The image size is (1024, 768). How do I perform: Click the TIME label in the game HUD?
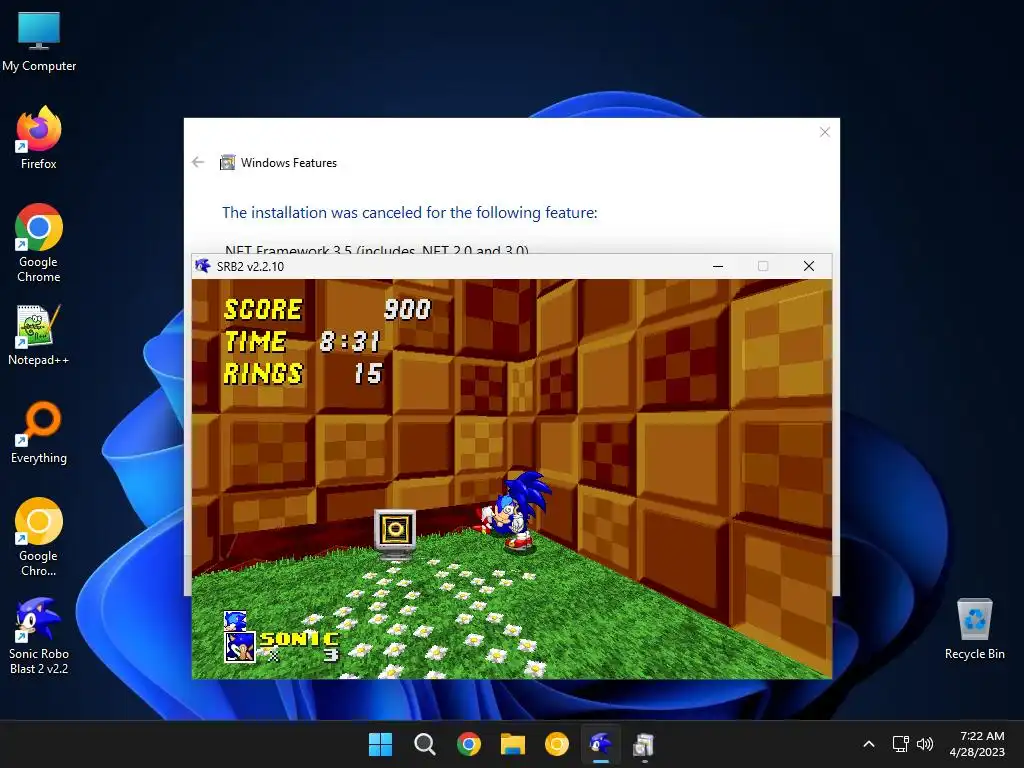click(255, 342)
